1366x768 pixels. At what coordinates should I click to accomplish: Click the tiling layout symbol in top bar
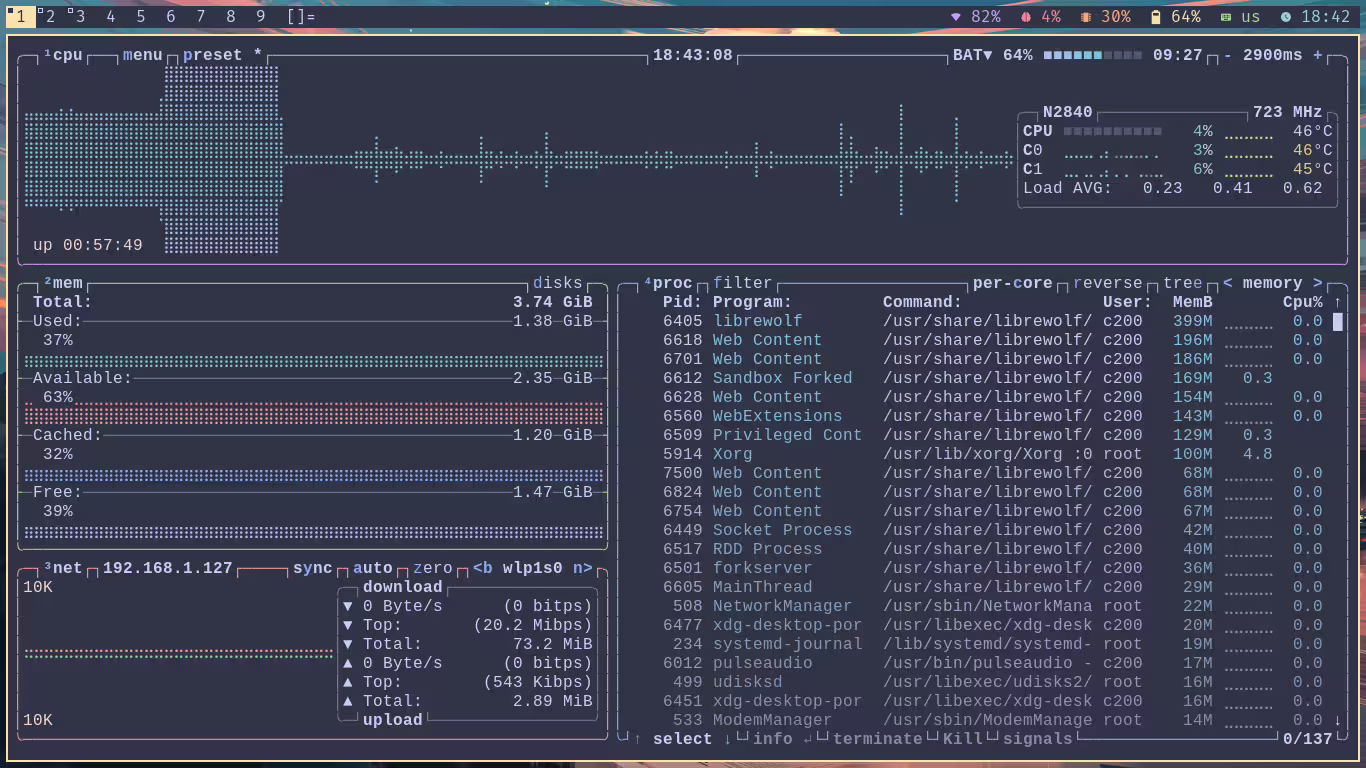[x=300, y=17]
